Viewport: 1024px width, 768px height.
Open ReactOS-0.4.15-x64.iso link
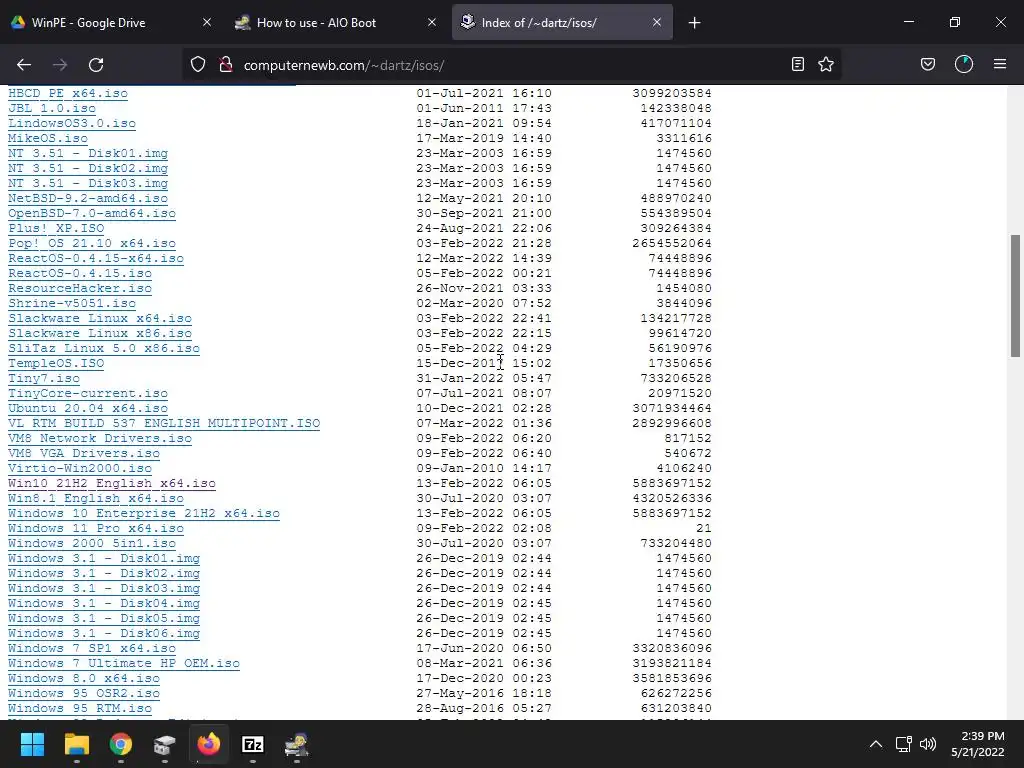click(96, 258)
